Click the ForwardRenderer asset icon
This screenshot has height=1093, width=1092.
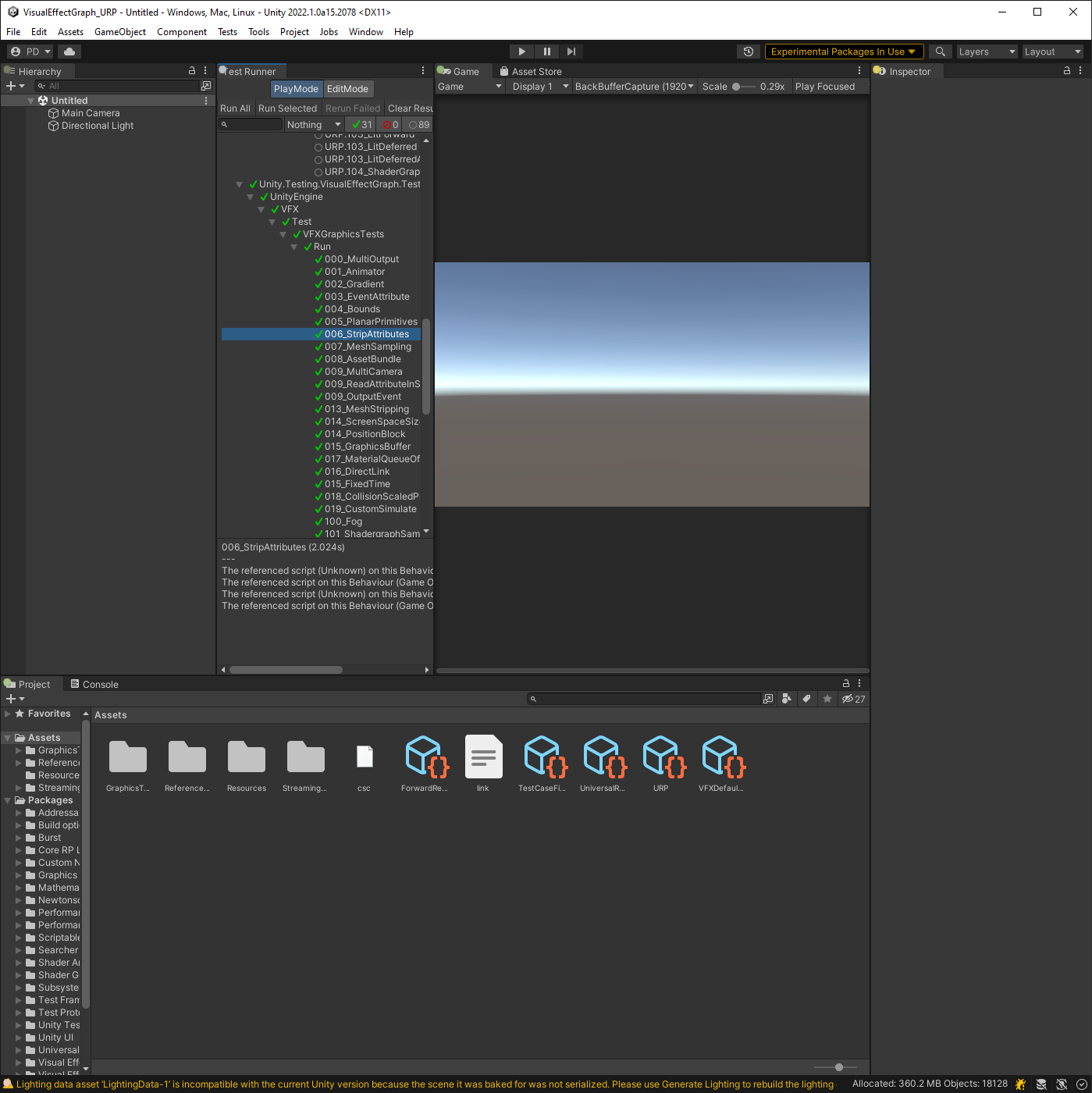(425, 757)
